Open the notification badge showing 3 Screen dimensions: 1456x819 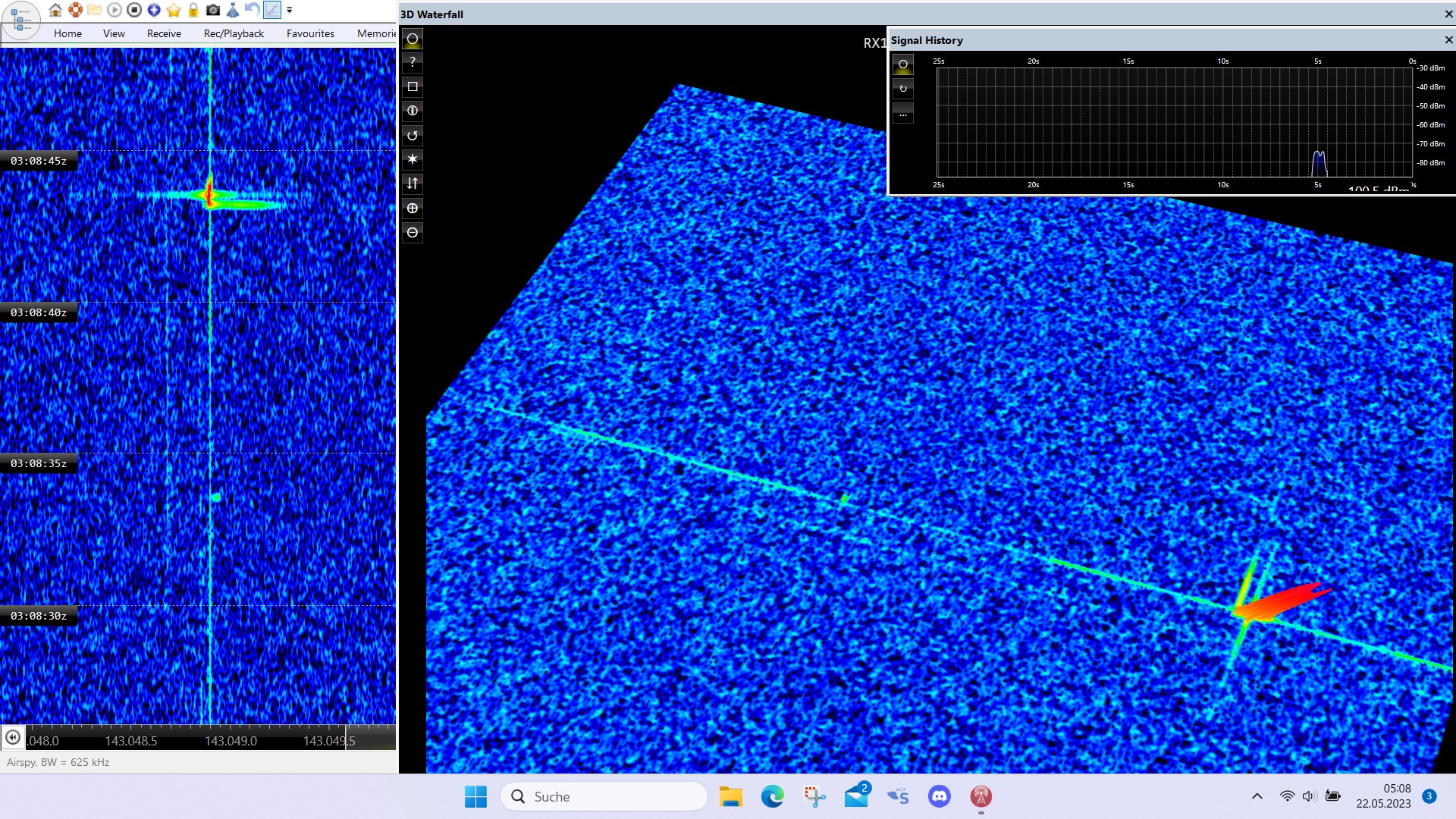point(1429,796)
